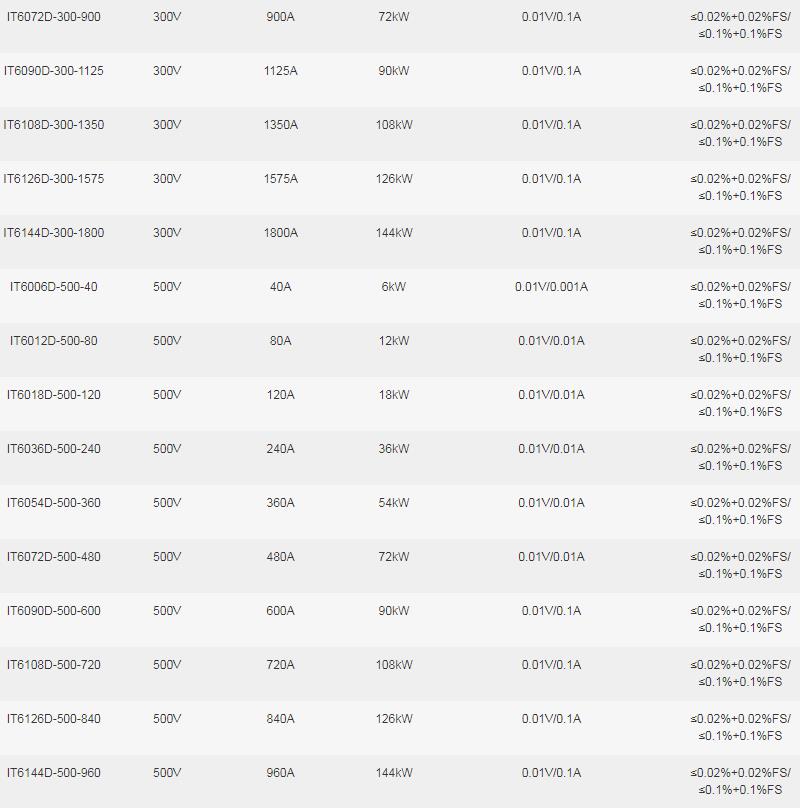Click the 54kW power value

pyautogui.click(x=394, y=503)
